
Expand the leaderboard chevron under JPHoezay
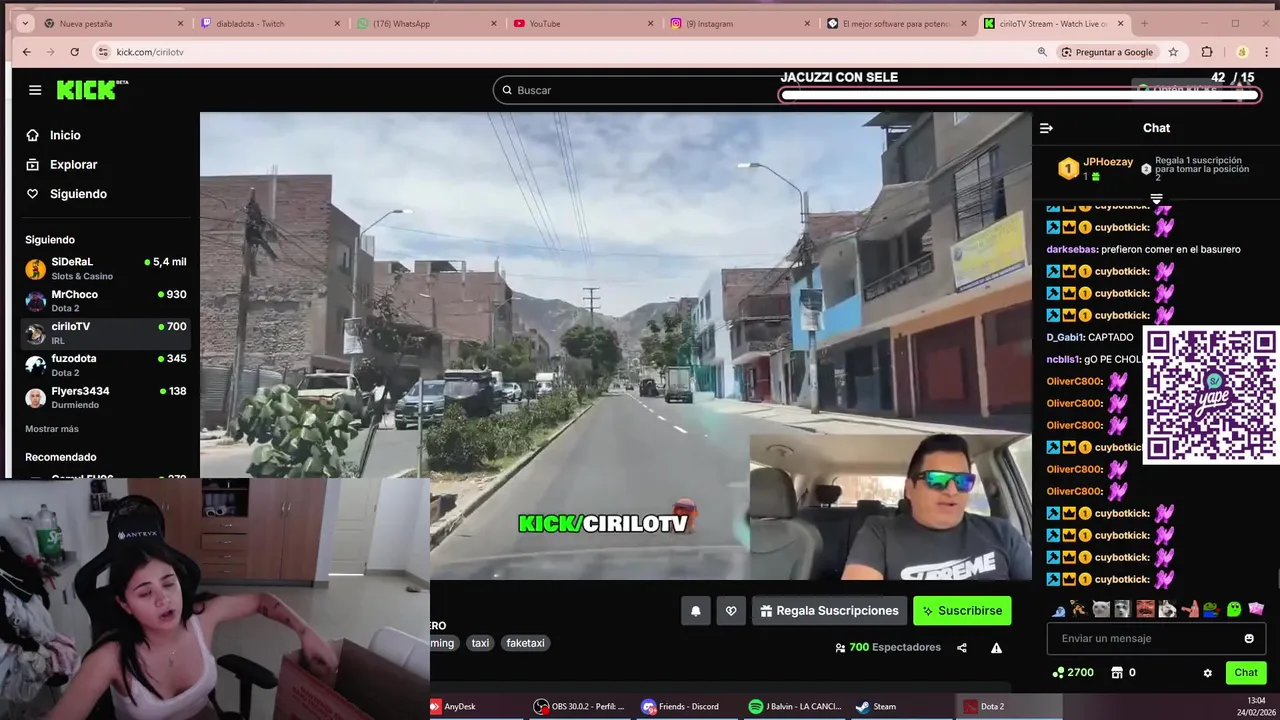(x=1156, y=198)
